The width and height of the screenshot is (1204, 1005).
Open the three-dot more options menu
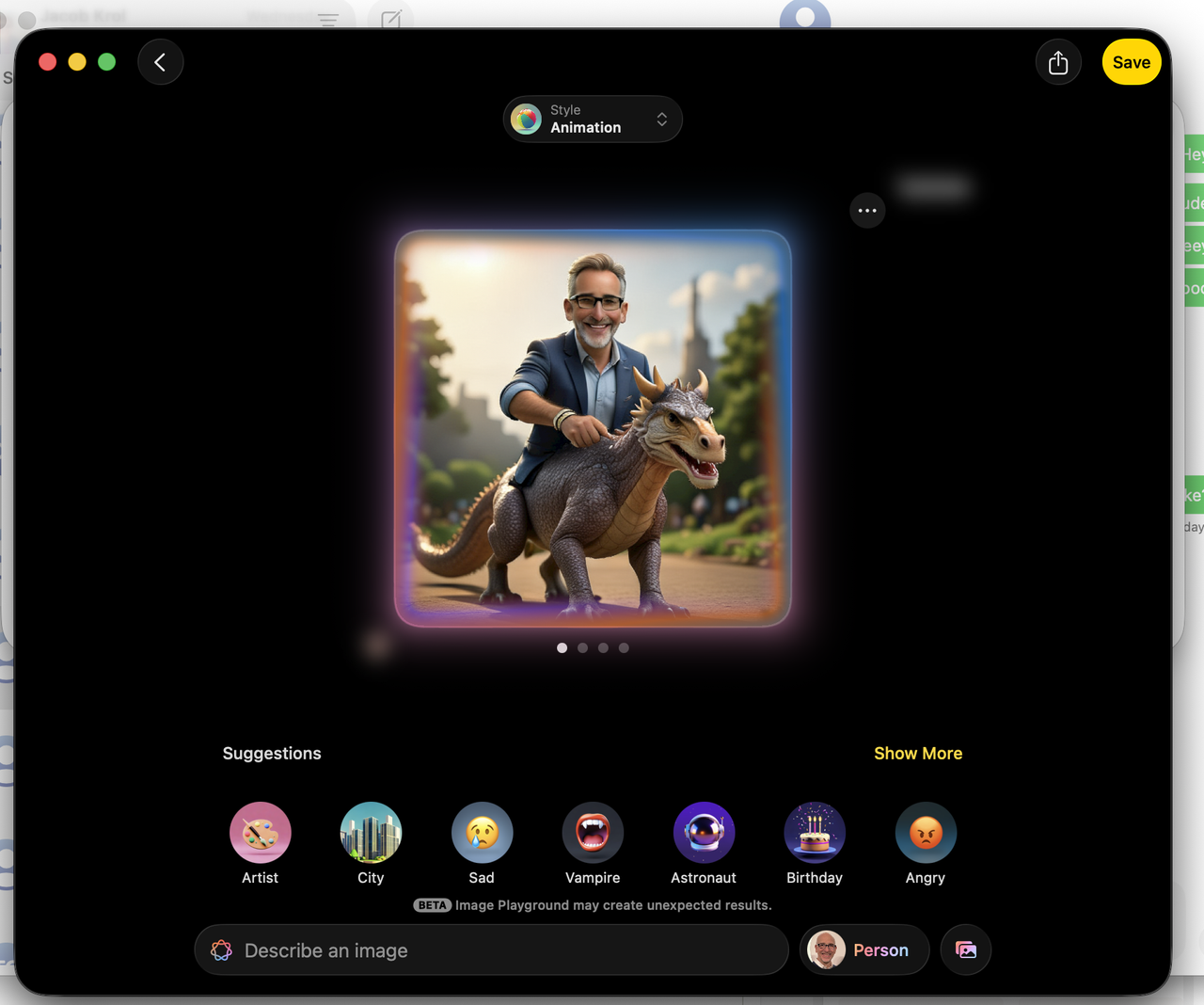[867, 211]
